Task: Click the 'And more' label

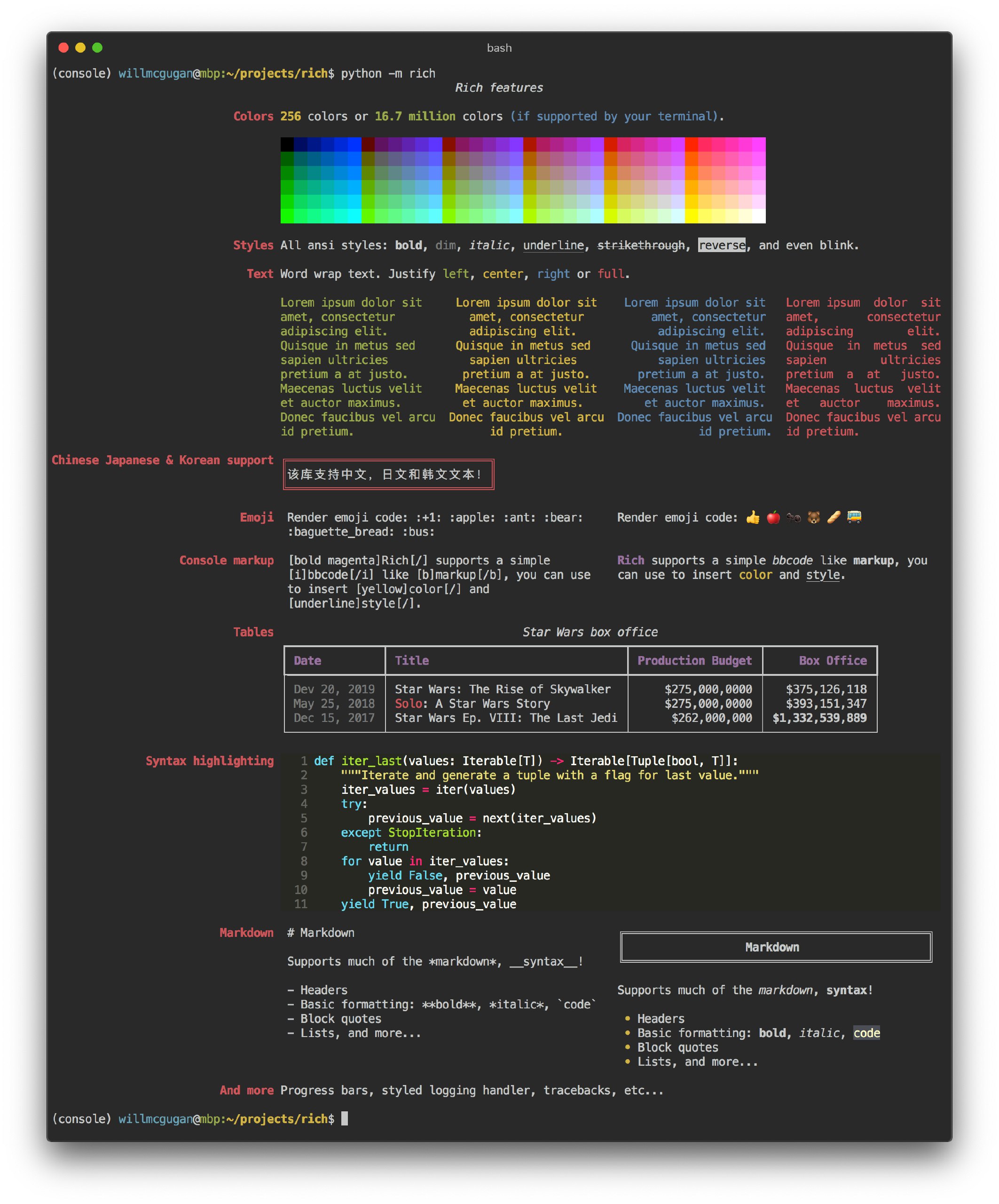Action: [x=246, y=1091]
